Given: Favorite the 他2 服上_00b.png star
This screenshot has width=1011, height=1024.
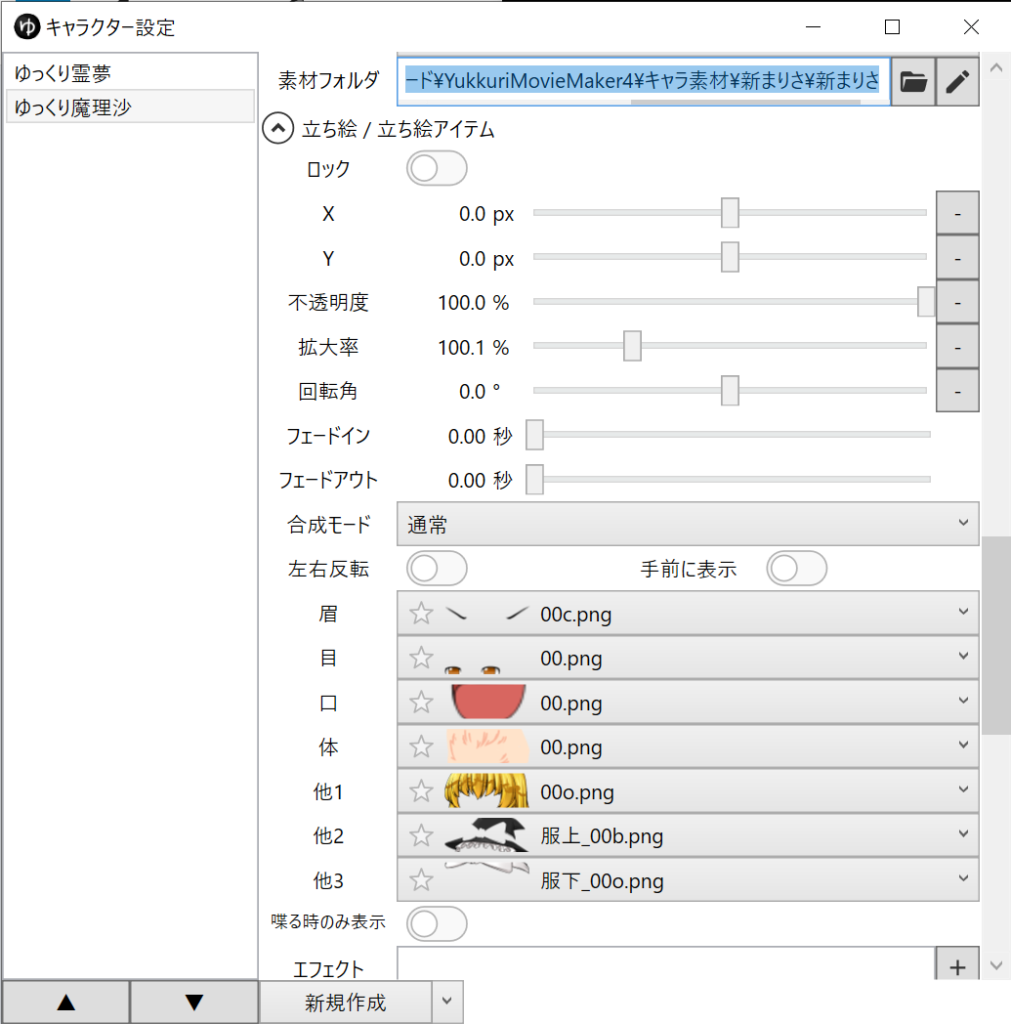Looking at the screenshot, I should point(421,835).
